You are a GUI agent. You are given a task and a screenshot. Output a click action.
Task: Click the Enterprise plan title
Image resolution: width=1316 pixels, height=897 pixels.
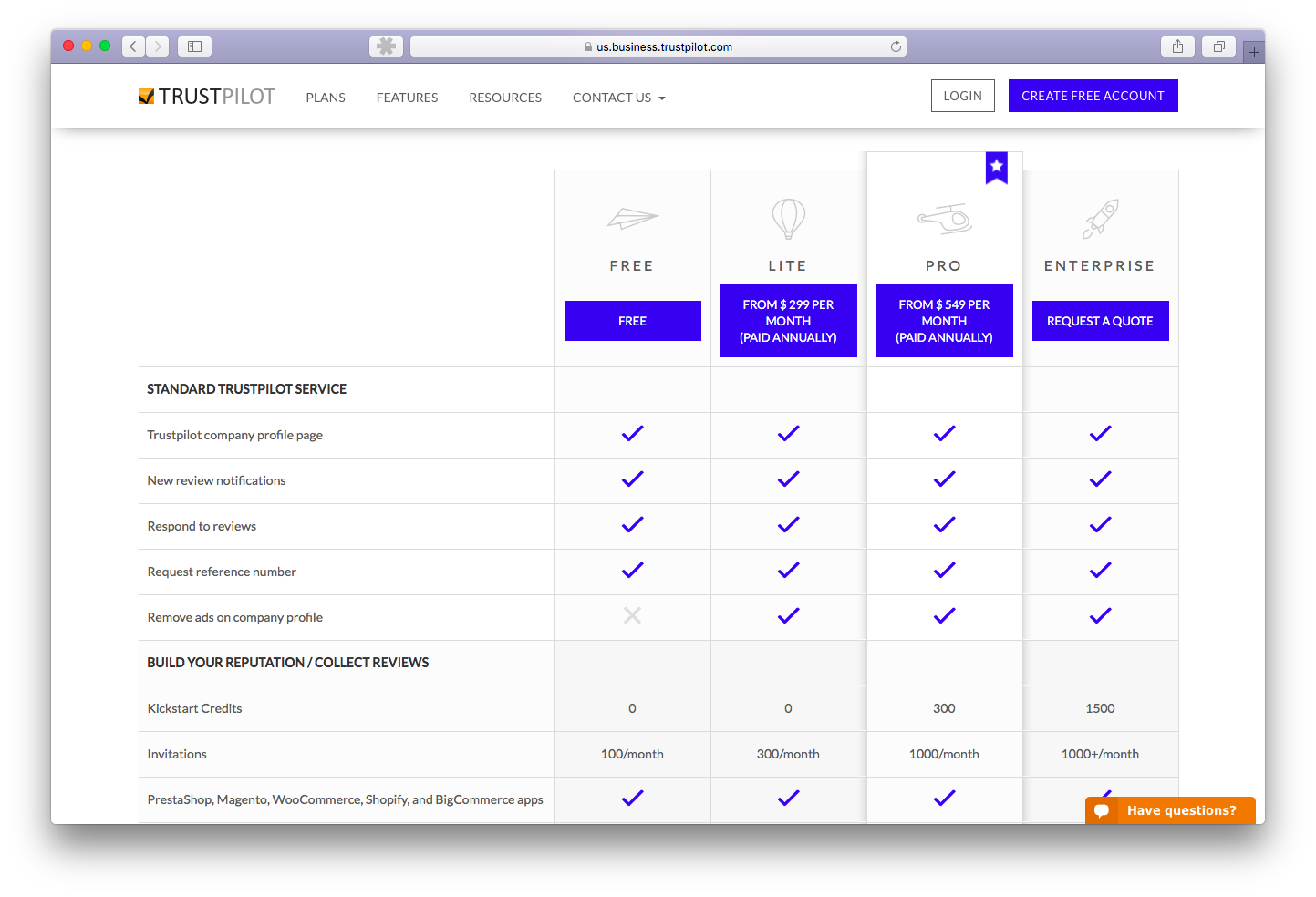click(1100, 265)
